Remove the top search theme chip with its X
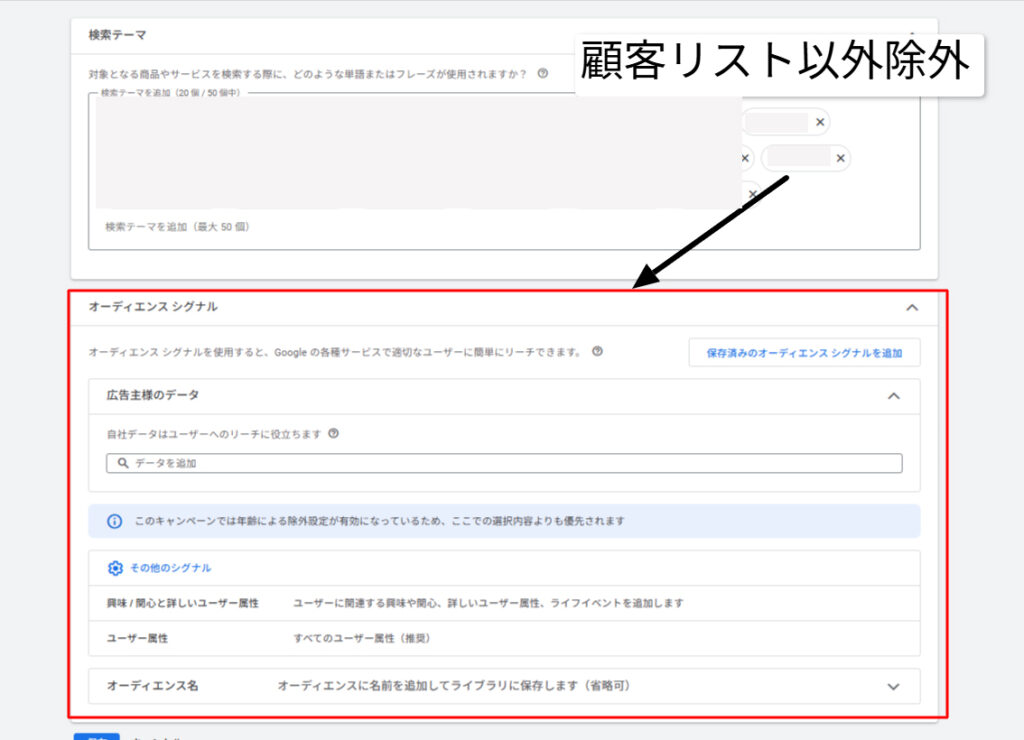This screenshot has height=740, width=1024. [x=820, y=122]
